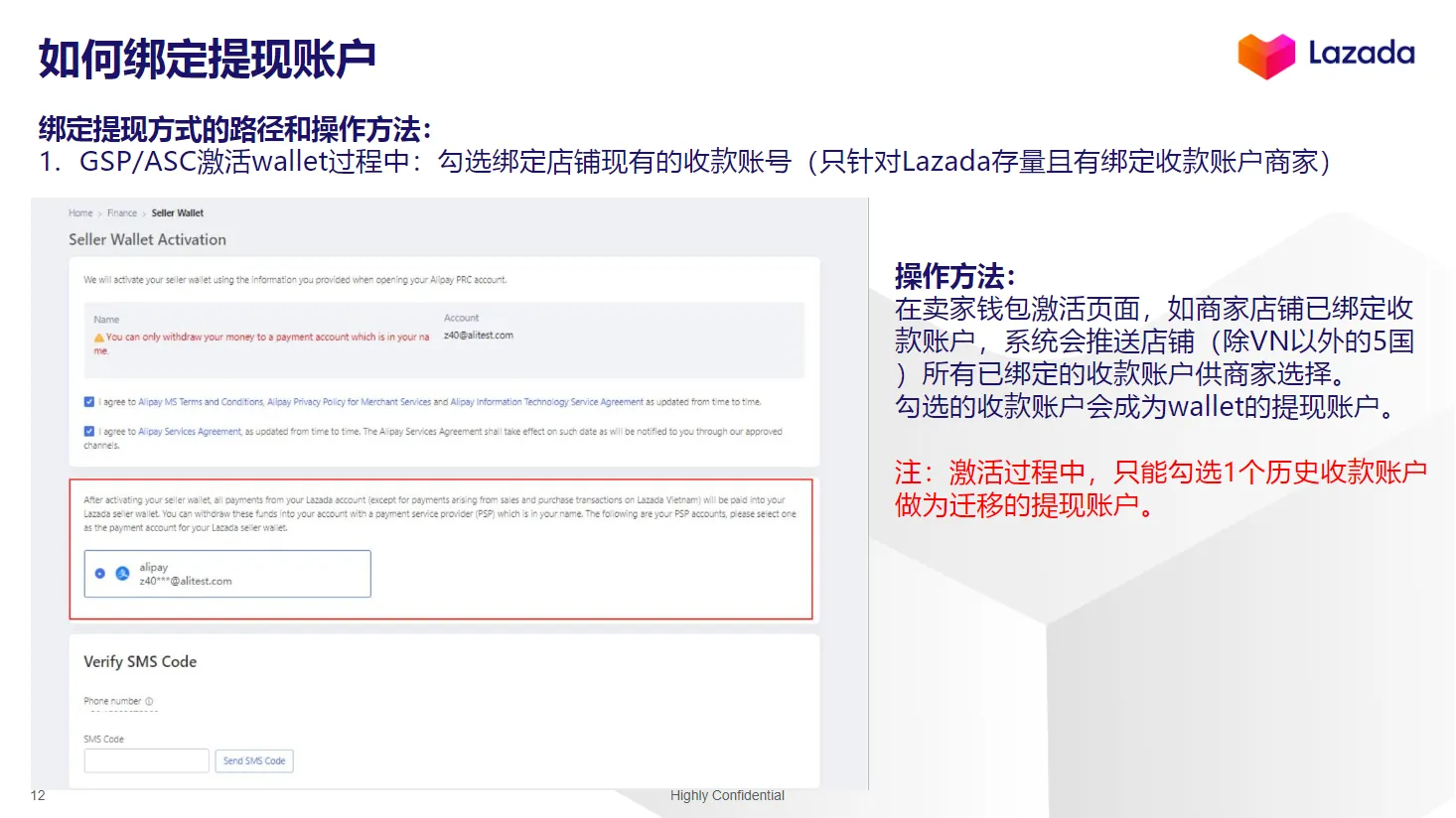Click the Seller Wallet Activation heading
Viewport: 1456px width, 818px height.
tap(147, 239)
